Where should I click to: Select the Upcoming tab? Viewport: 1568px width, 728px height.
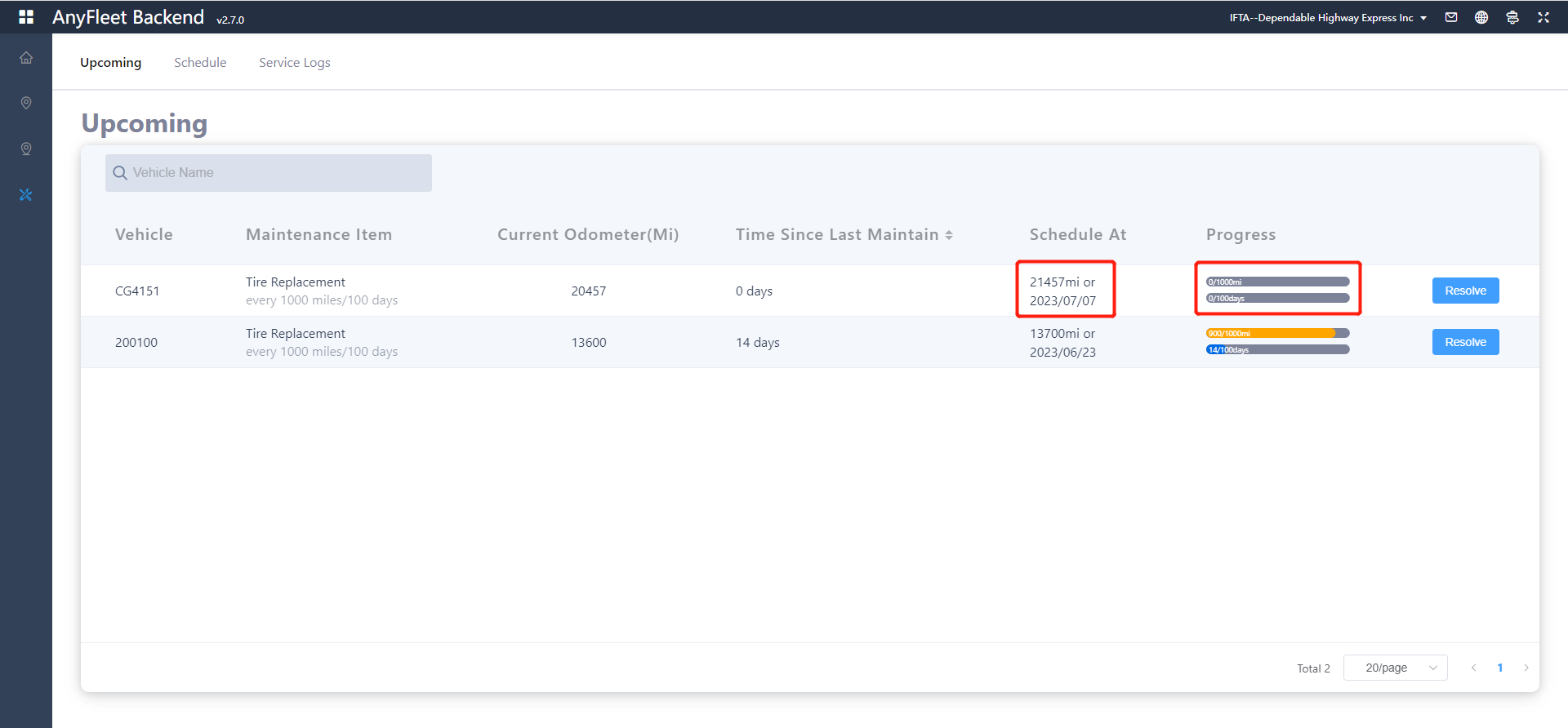110,63
